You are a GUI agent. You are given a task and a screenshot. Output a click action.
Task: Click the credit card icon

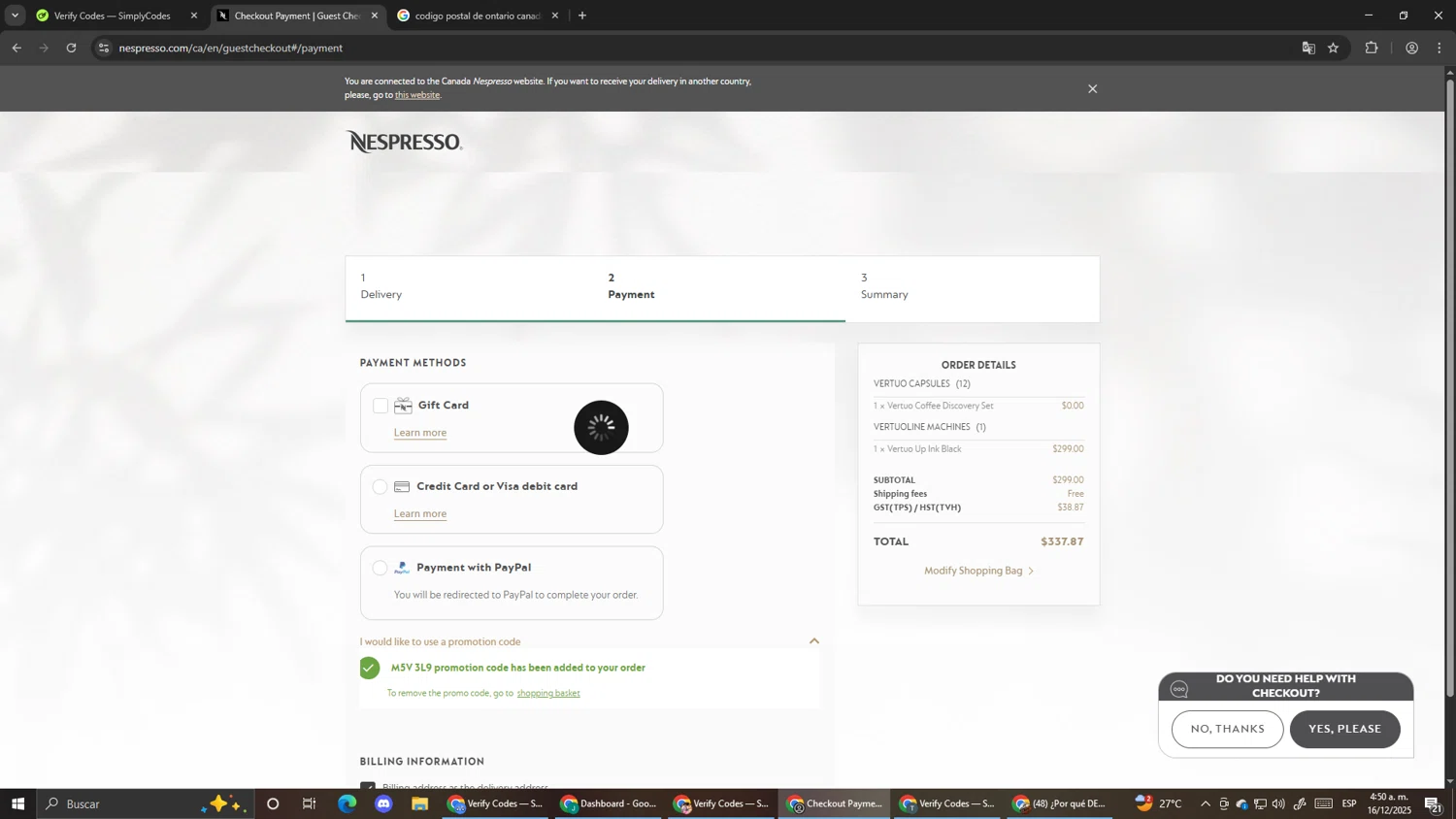402,487
